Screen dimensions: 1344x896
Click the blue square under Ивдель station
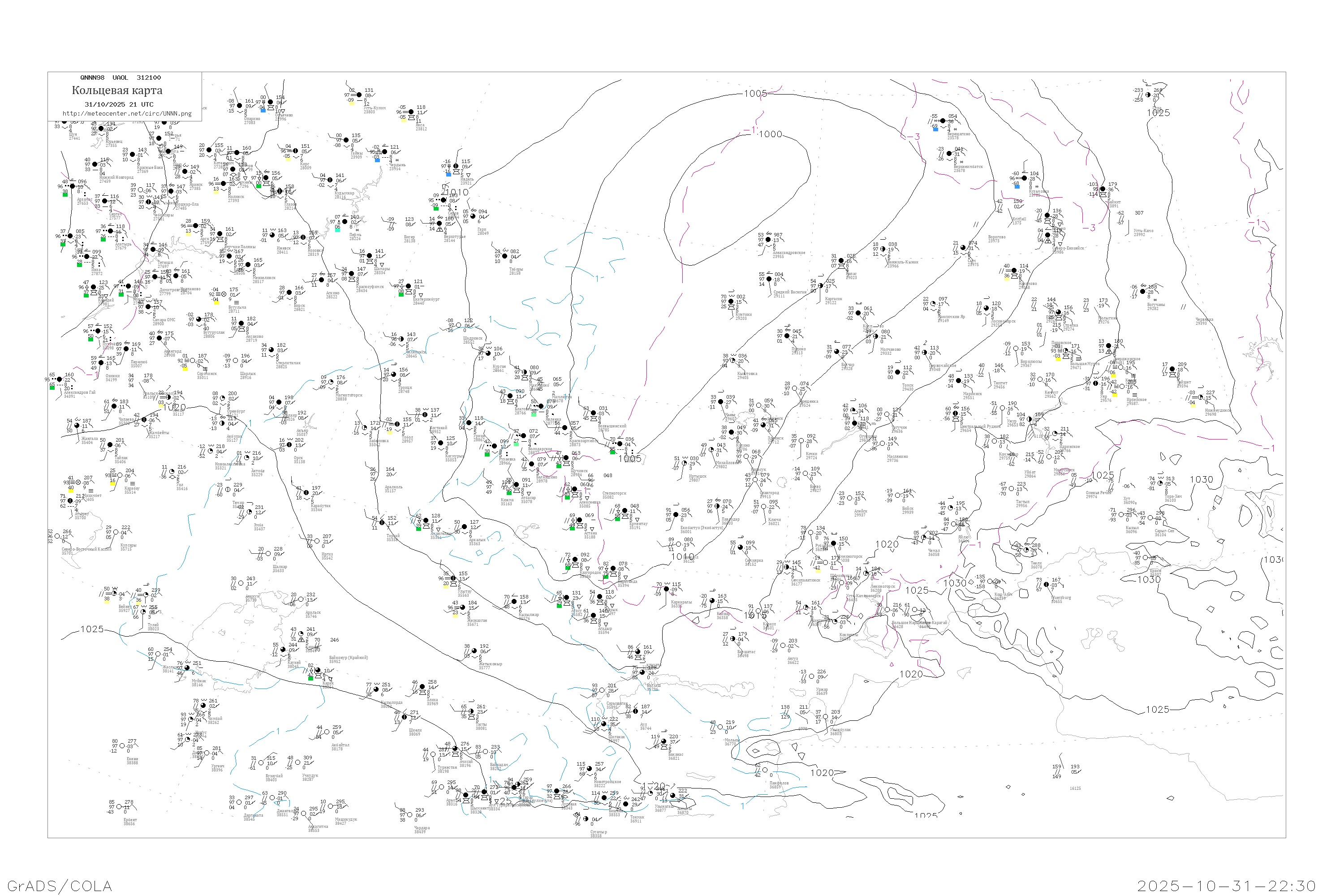[x=448, y=175]
